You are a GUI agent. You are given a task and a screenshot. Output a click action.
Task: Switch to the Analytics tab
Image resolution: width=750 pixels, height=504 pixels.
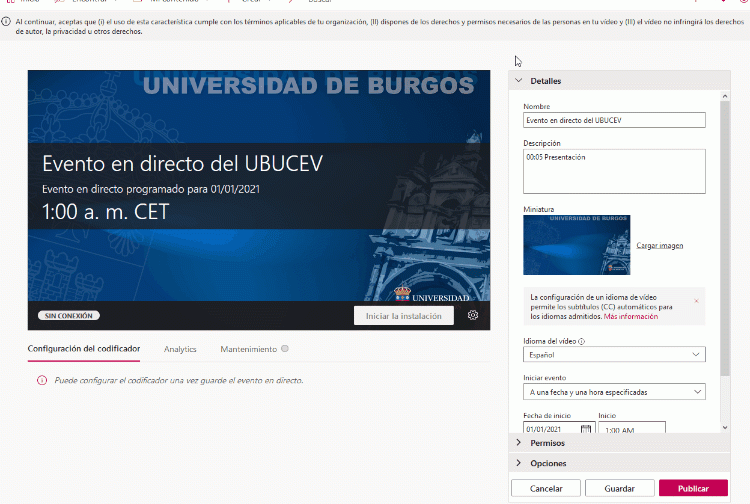tap(180, 349)
